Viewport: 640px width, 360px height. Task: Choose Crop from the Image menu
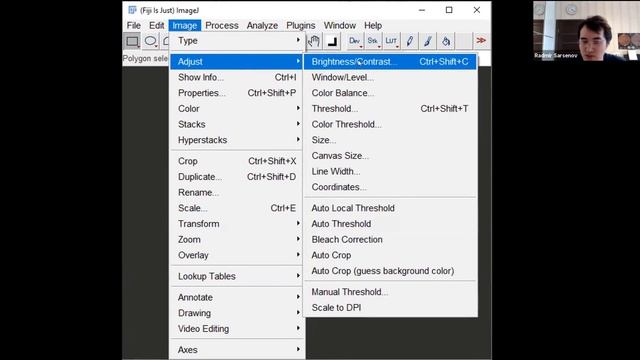(237, 161)
